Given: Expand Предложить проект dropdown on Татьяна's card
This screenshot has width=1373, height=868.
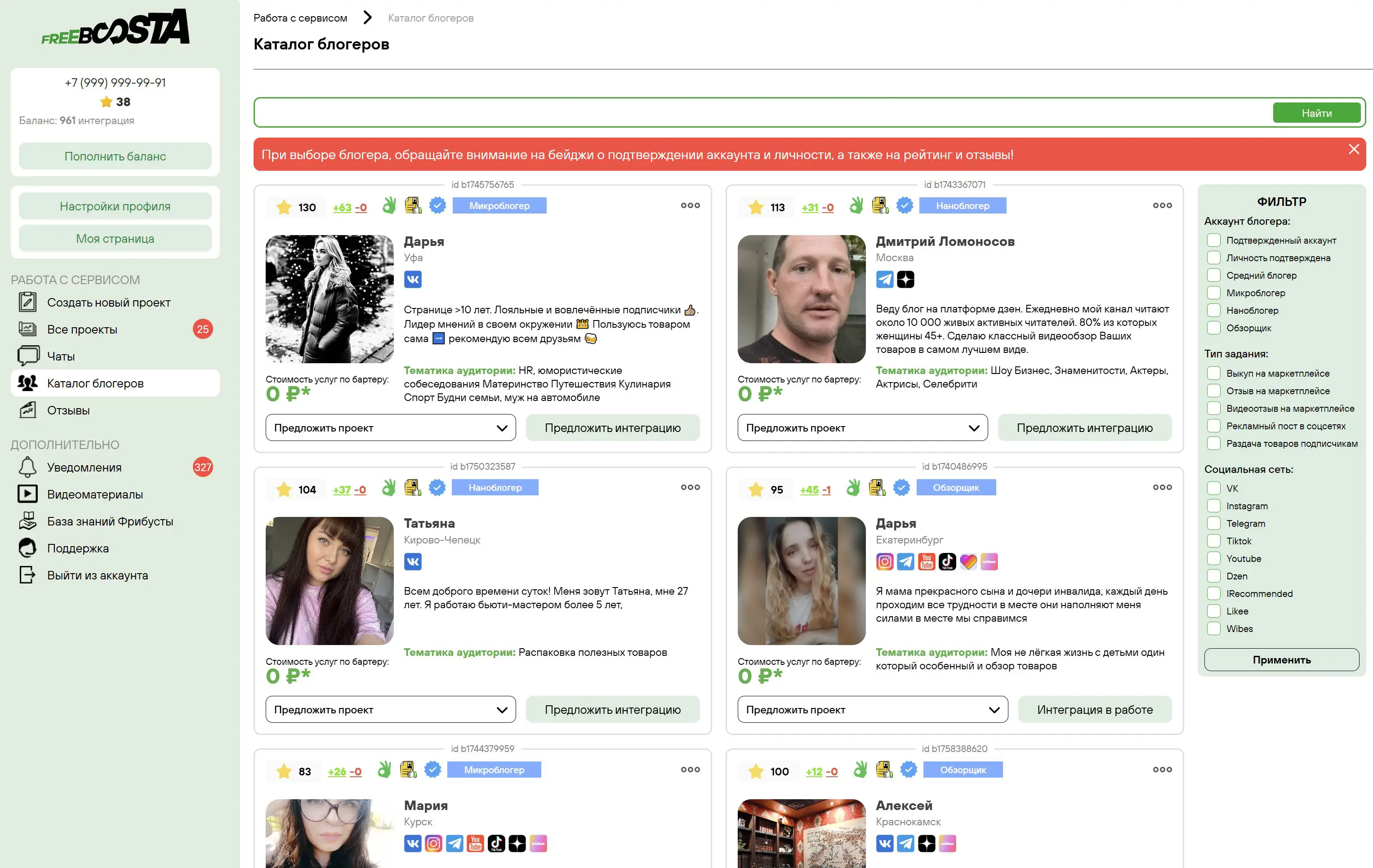Looking at the screenshot, I should click(x=391, y=710).
